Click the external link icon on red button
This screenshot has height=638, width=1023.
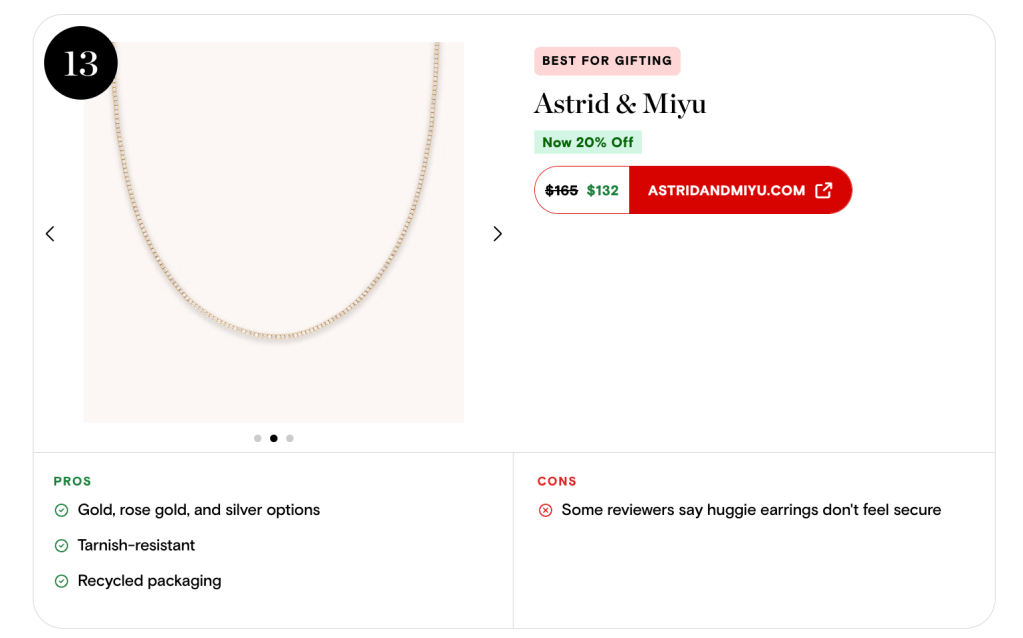(823, 190)
